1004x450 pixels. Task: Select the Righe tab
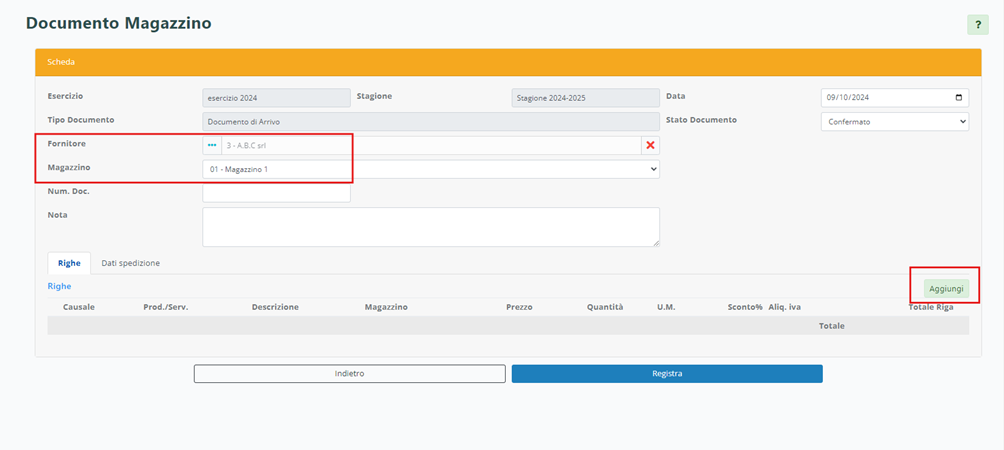pyautogui.click(x=69, y=263)
